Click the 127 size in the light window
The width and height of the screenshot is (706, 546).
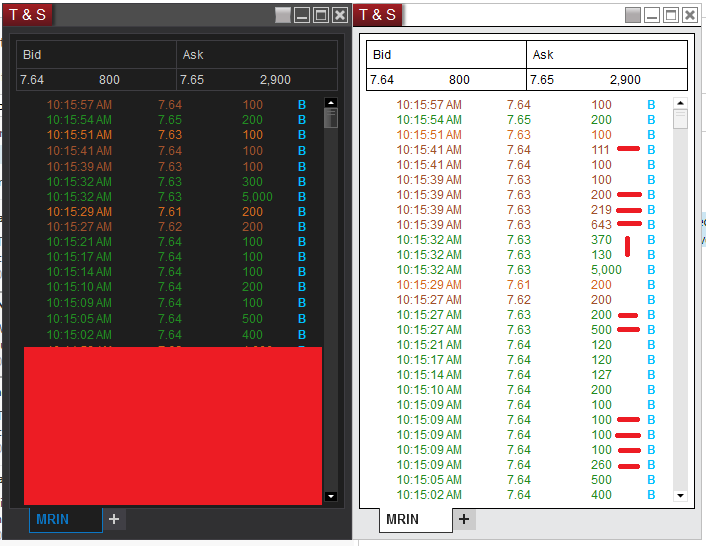tap(602, 375)
